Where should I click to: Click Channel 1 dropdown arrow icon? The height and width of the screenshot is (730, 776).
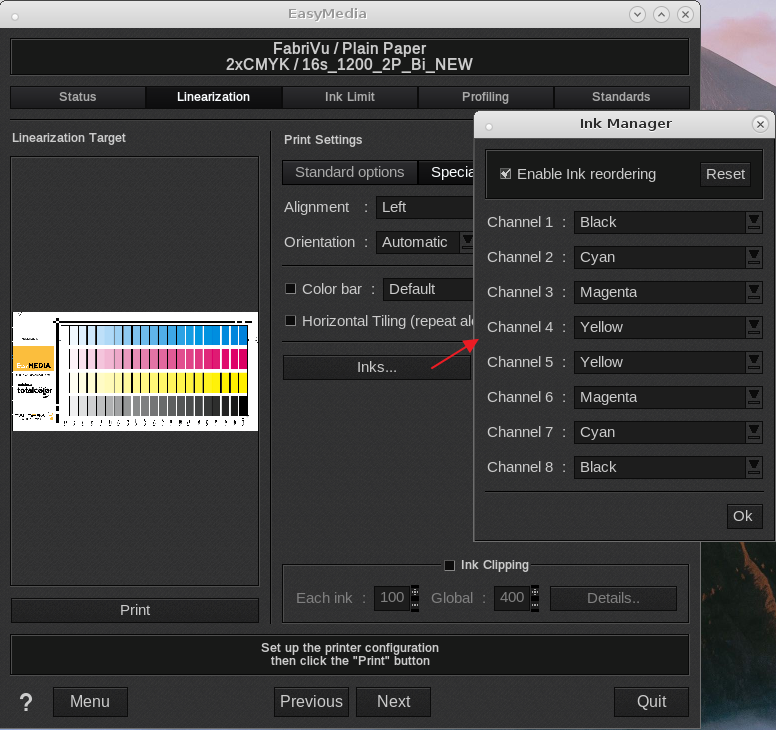click(x=754, y=222)
